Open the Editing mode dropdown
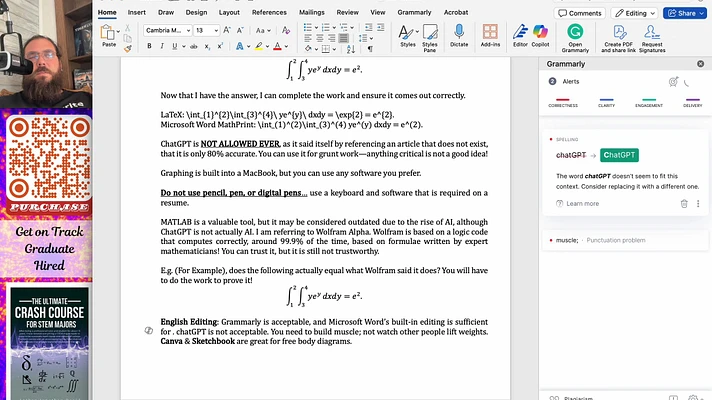The image size is (712, 400). (x=635, y=13)
